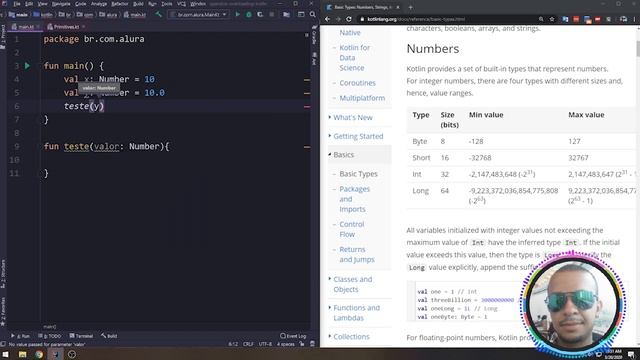Click the Build hammer icon in IDE toolbar

(158, 14)
